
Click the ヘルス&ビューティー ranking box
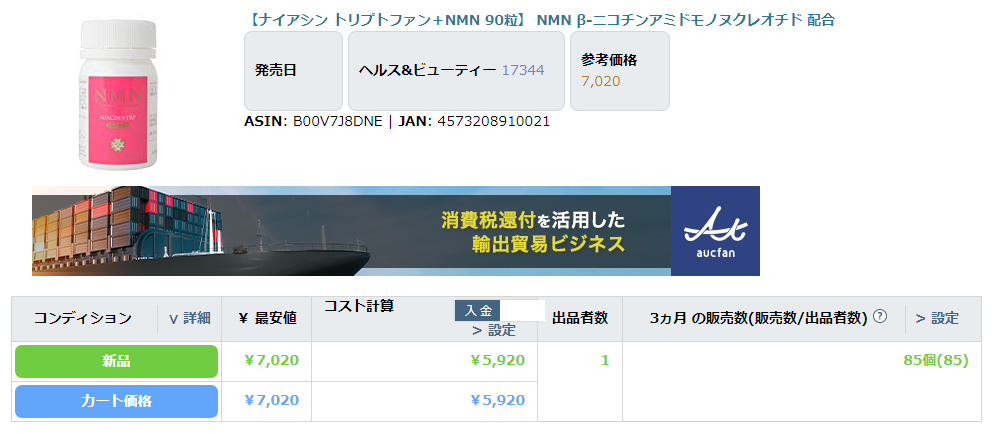pyautogui.click(x=456, y=70)
